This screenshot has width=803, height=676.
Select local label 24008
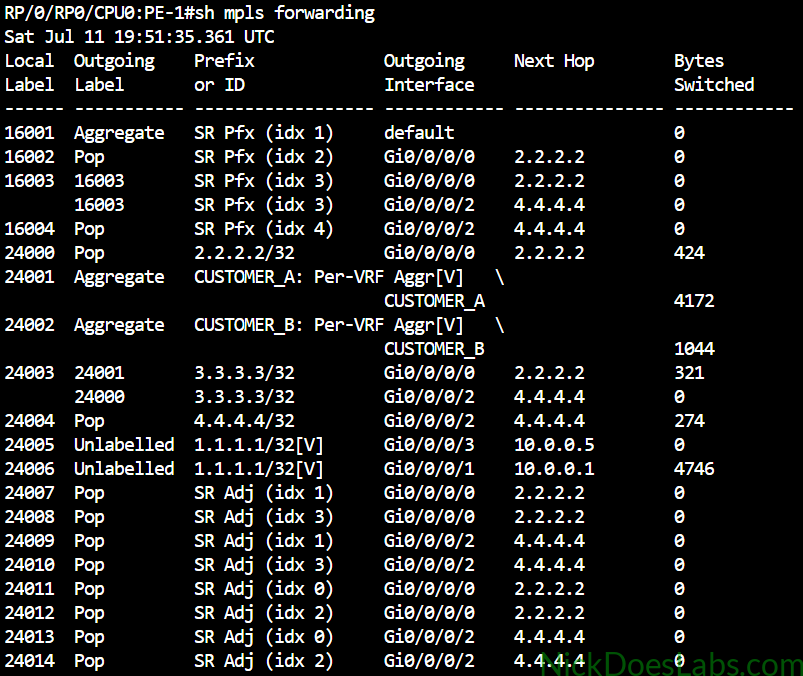coord(29,517)
